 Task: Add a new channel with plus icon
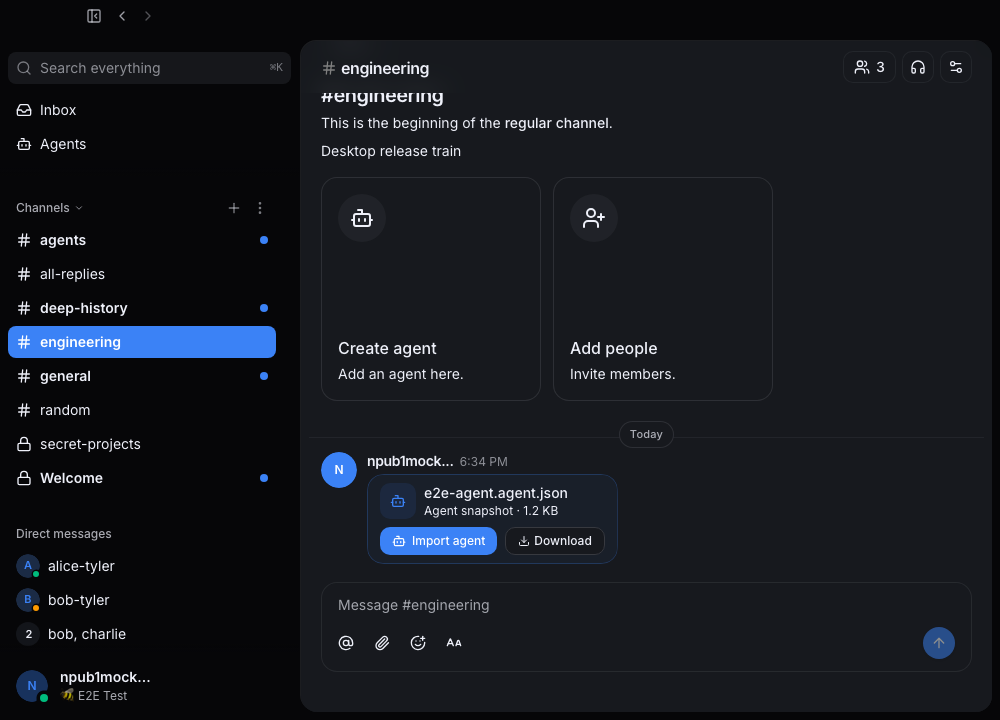click(234, 208)
